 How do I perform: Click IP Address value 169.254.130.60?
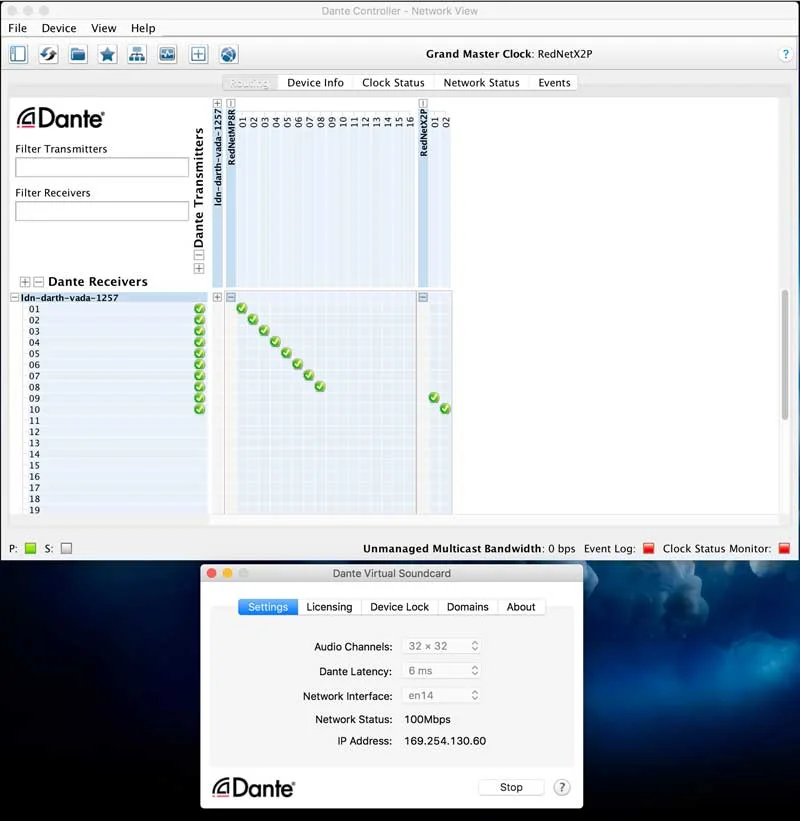(x=445, y=741)
